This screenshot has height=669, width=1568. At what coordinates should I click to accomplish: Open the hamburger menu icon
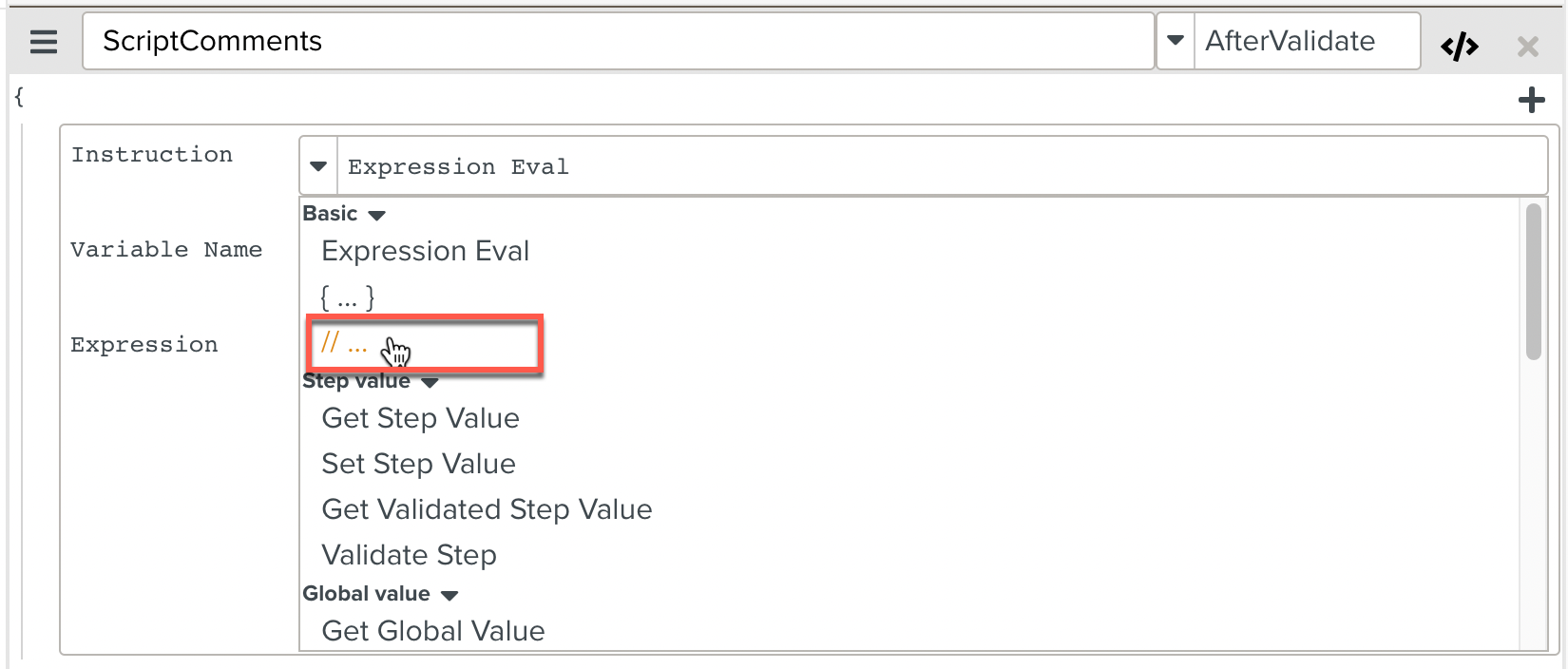(44, 42)
